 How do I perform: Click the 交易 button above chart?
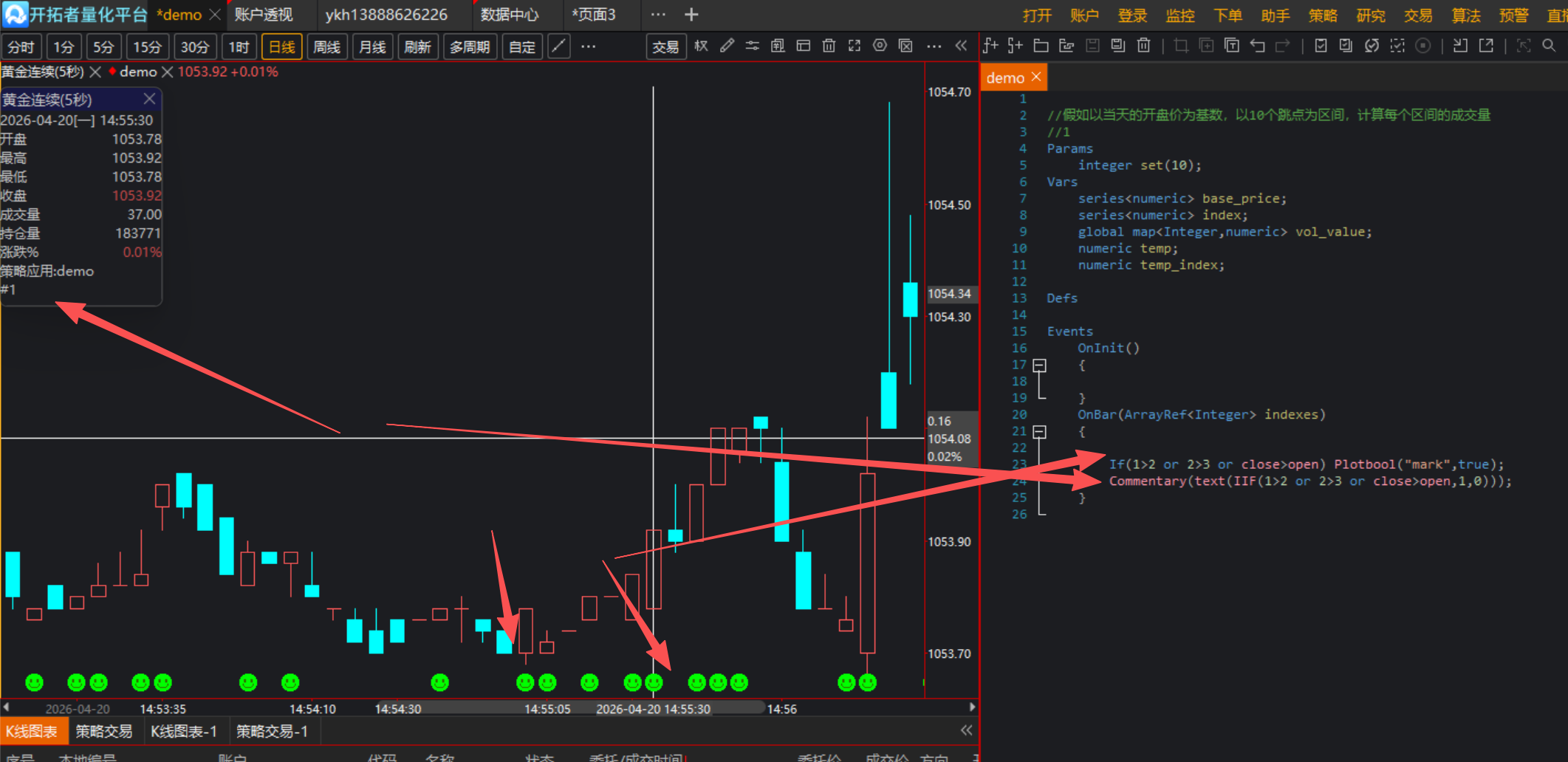click(x=665, y=47)
